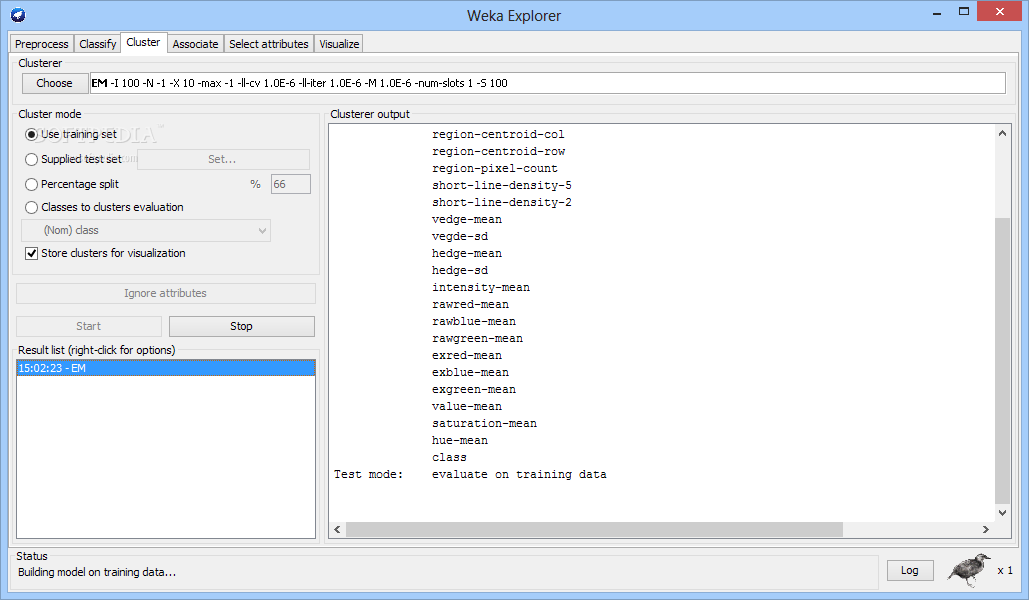Image resolution: width=1029 pixels, height=600 pixels.
Task: Select Supplied test set radio button
Action: [31, 160]
